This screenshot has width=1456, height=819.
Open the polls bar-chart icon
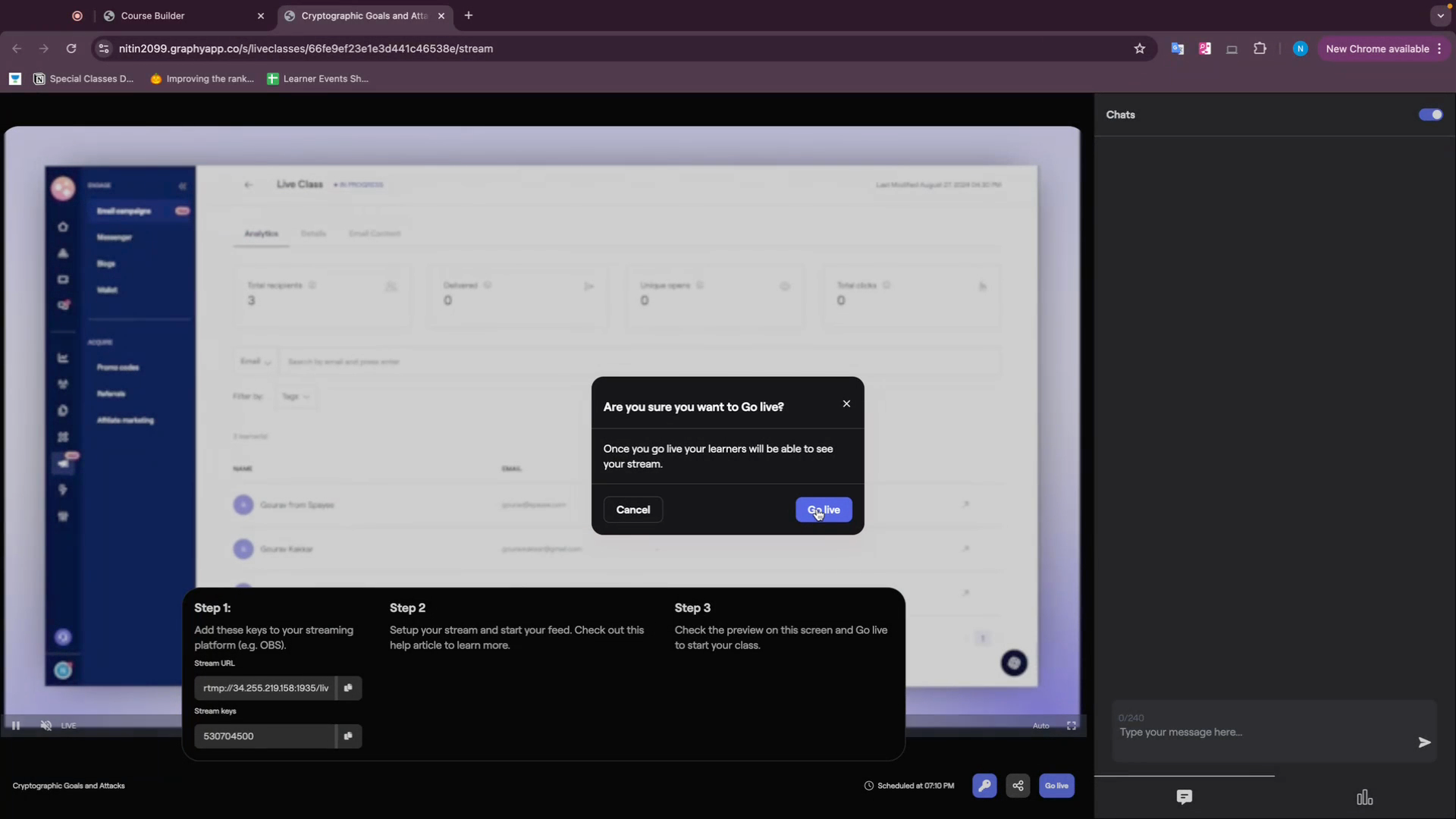click(x=1364, y=797)
